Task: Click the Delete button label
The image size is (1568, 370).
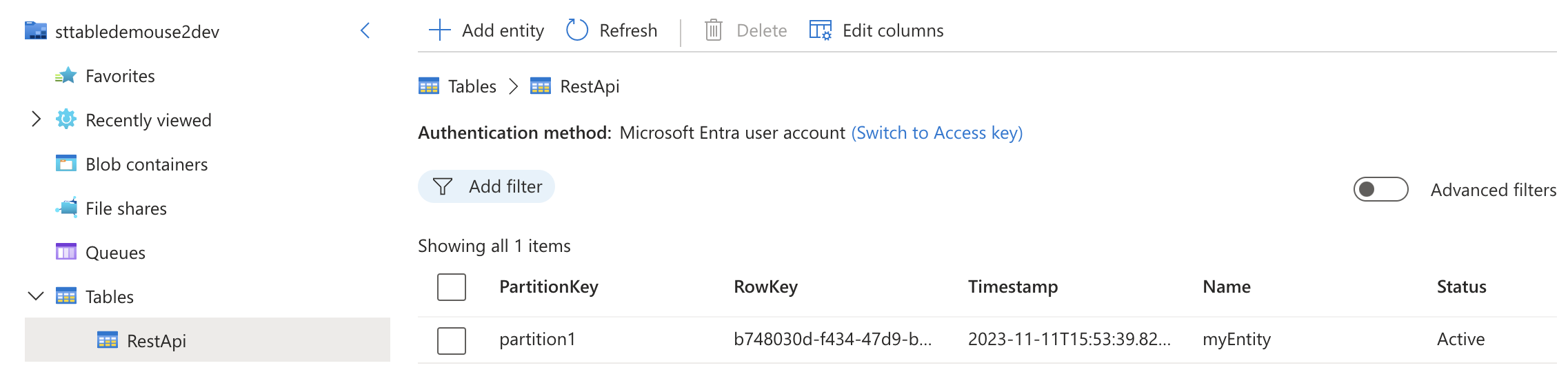Action: [x=761, y=30]
